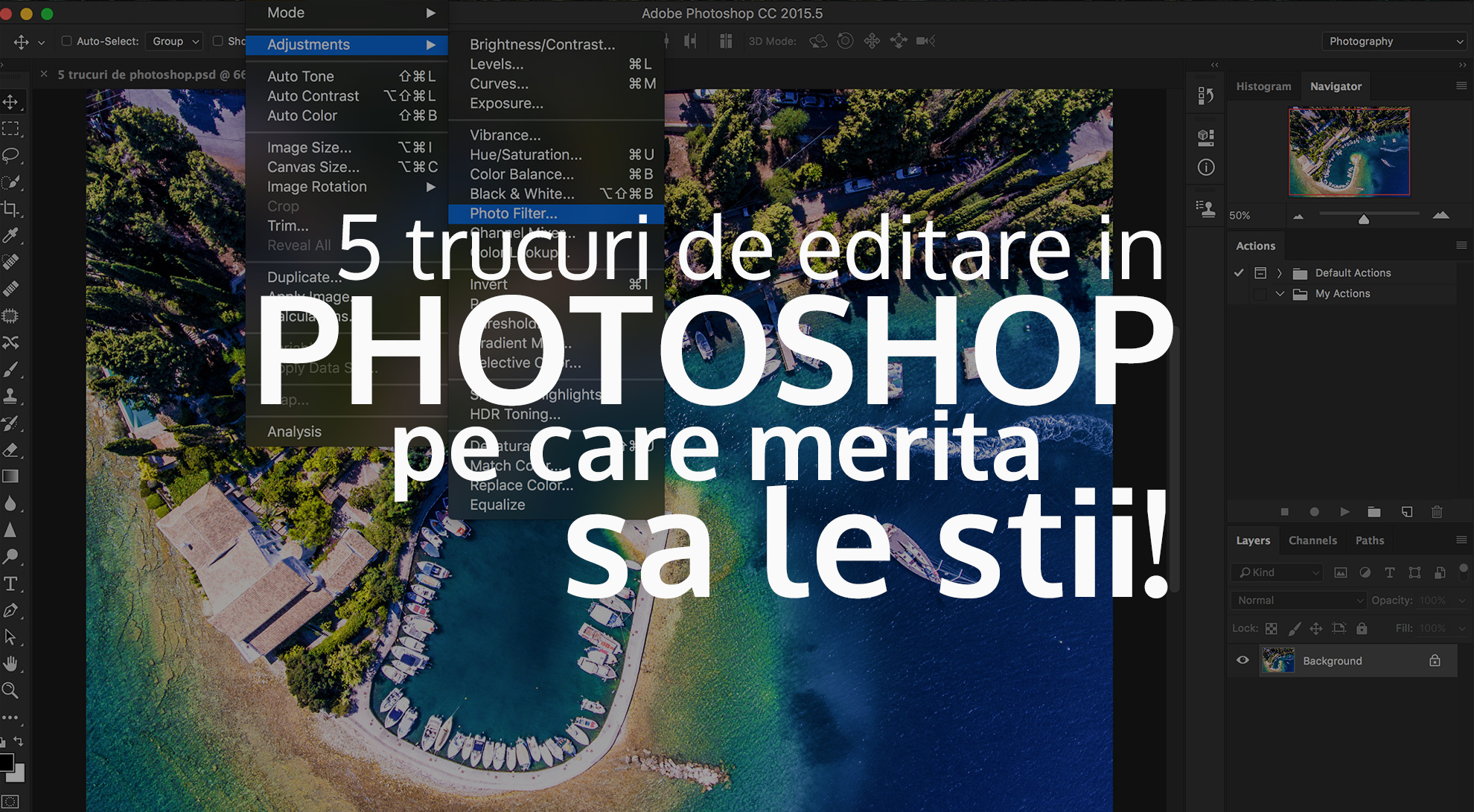The height and width of the screenshot is (812, 1474).
Task: Toggle lock all padlock icon
Action: coord(1362,629)
